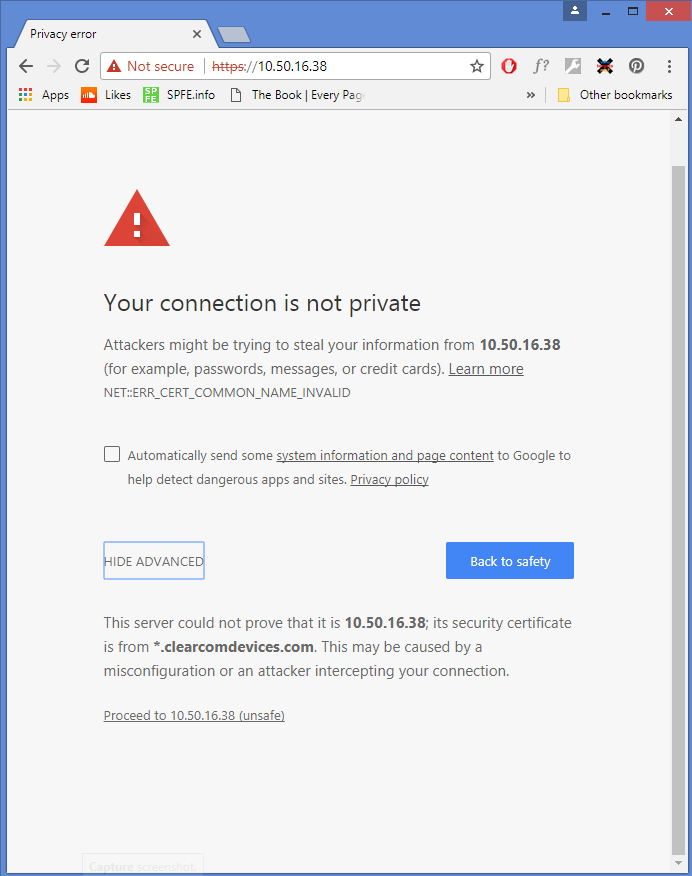Open the Pinterest extension

coord(636,66)
